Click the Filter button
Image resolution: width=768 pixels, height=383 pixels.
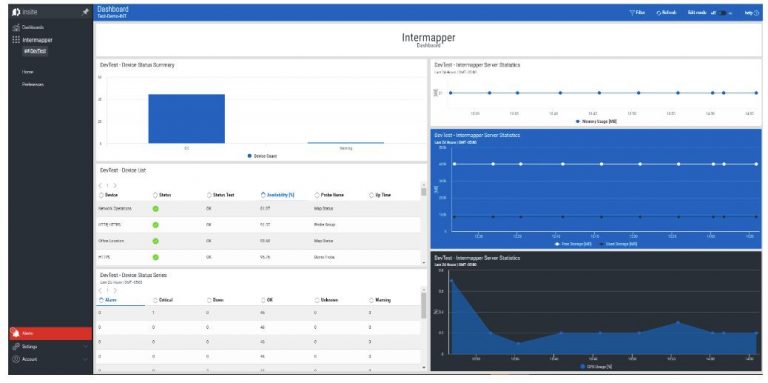[637, 13]
